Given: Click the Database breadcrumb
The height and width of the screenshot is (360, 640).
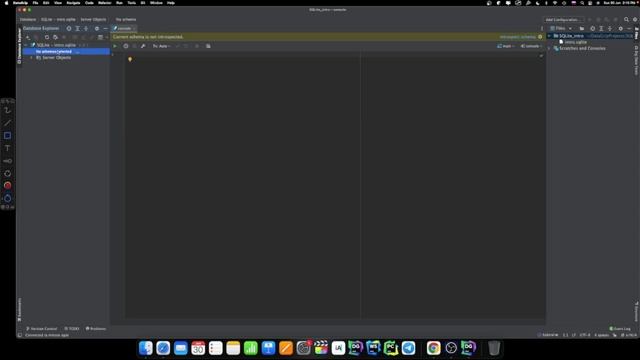Looking at the screenshot, I should 28,20.
